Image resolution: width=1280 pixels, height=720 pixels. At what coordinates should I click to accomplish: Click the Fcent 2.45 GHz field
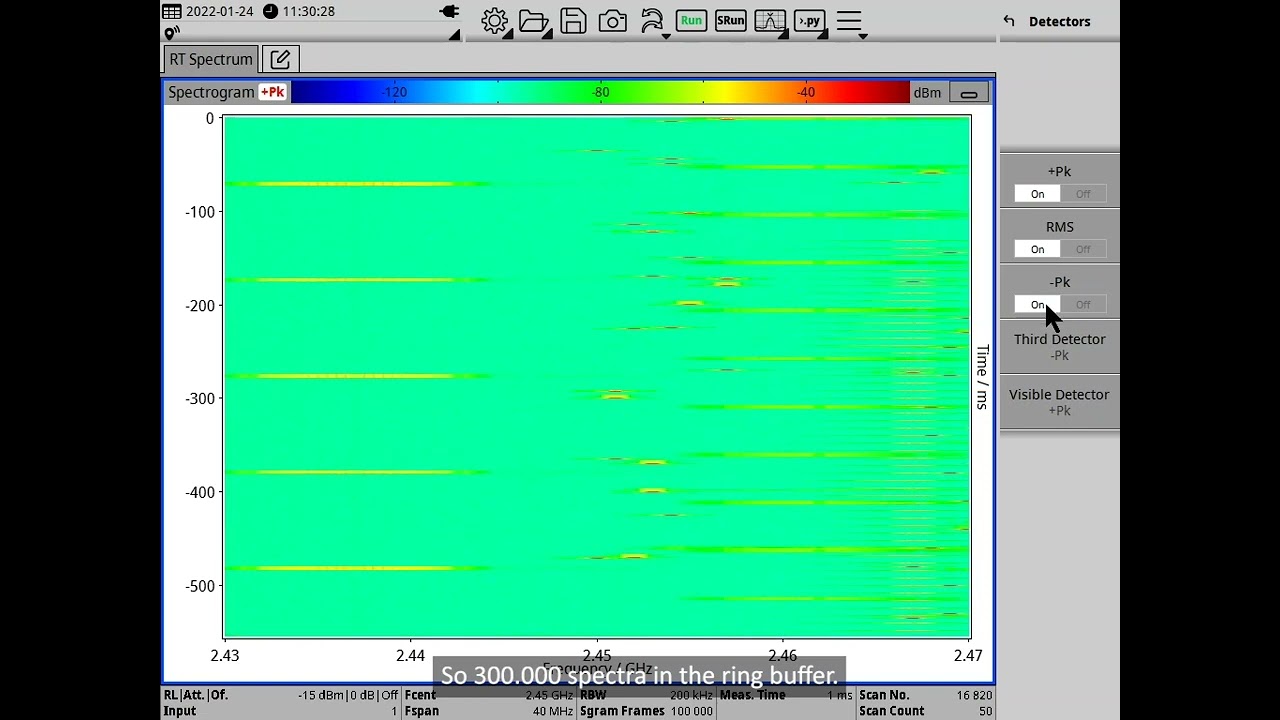tap(489, 695)
